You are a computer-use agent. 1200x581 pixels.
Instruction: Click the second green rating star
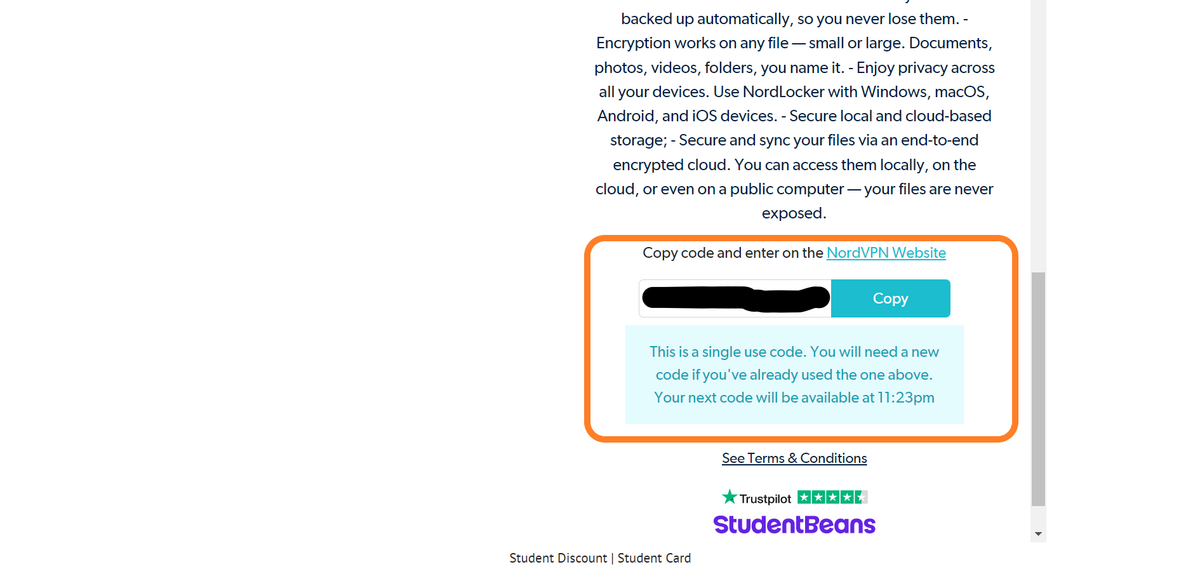tap(819, 497)
